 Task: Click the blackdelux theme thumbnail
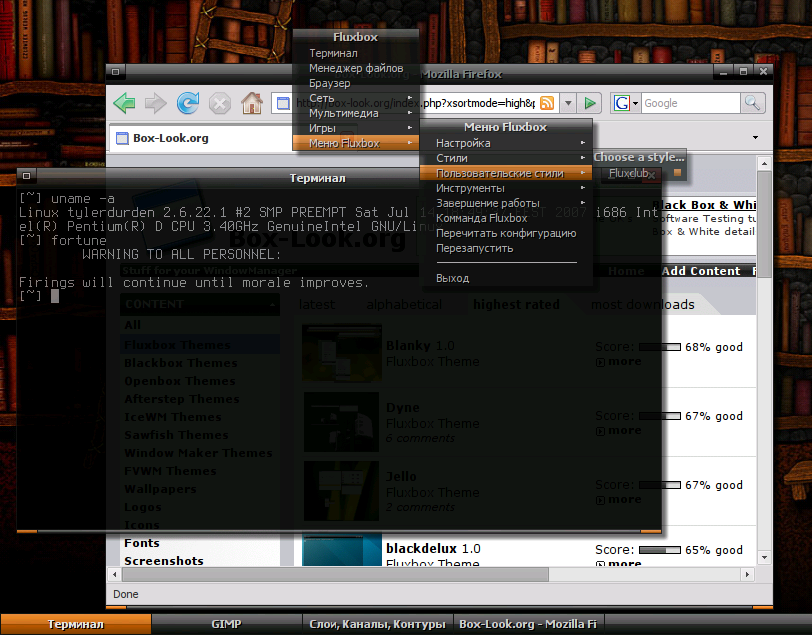pos(342,550)
